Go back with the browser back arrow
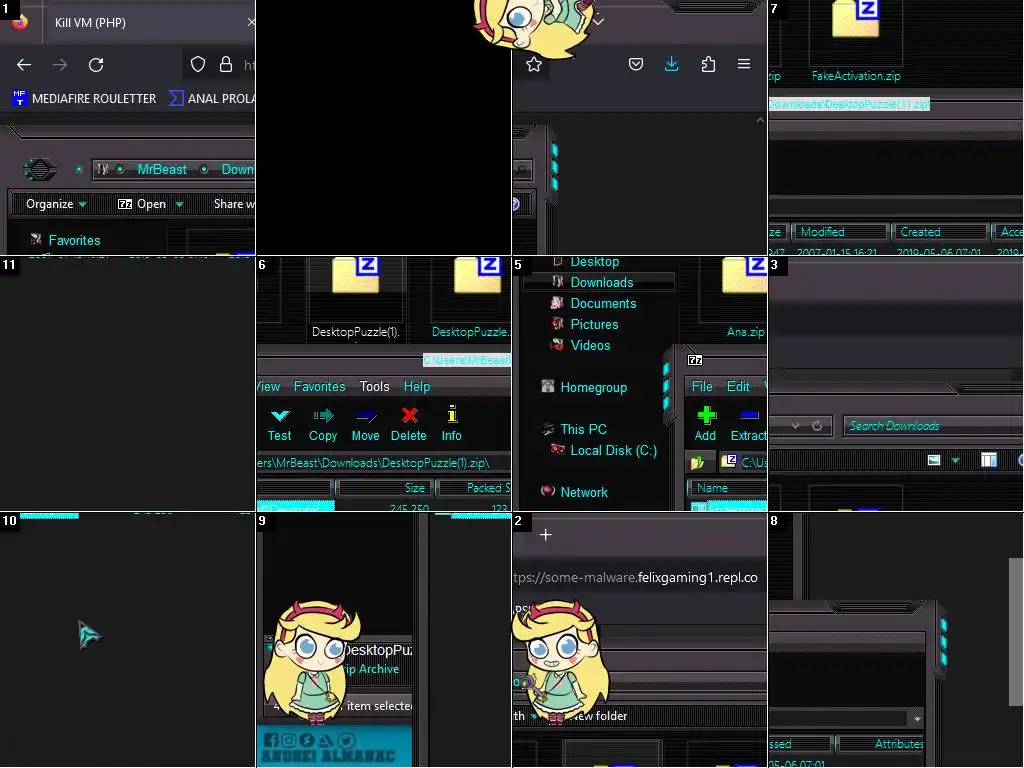Viewport: 1024px width, 768px height. (x=24, y=65)
